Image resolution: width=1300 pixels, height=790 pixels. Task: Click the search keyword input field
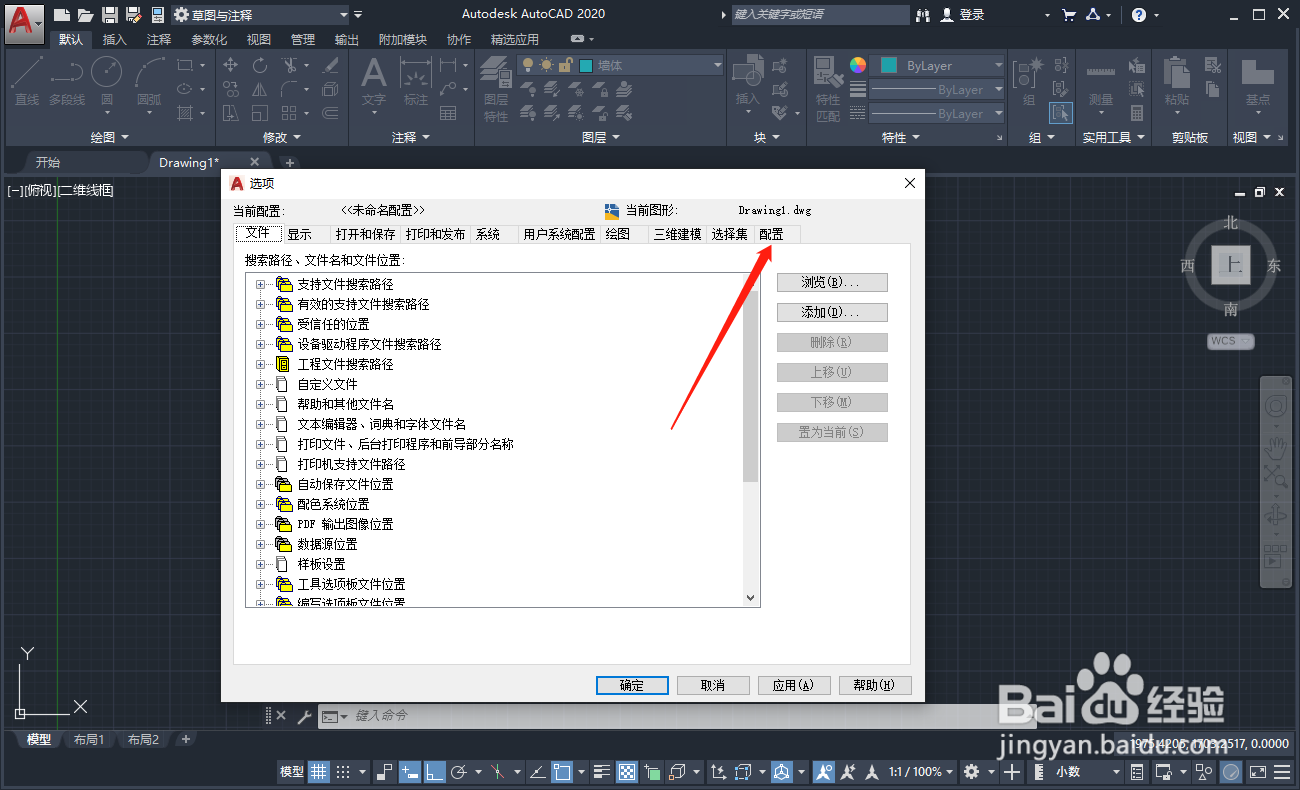pos(820,15)
